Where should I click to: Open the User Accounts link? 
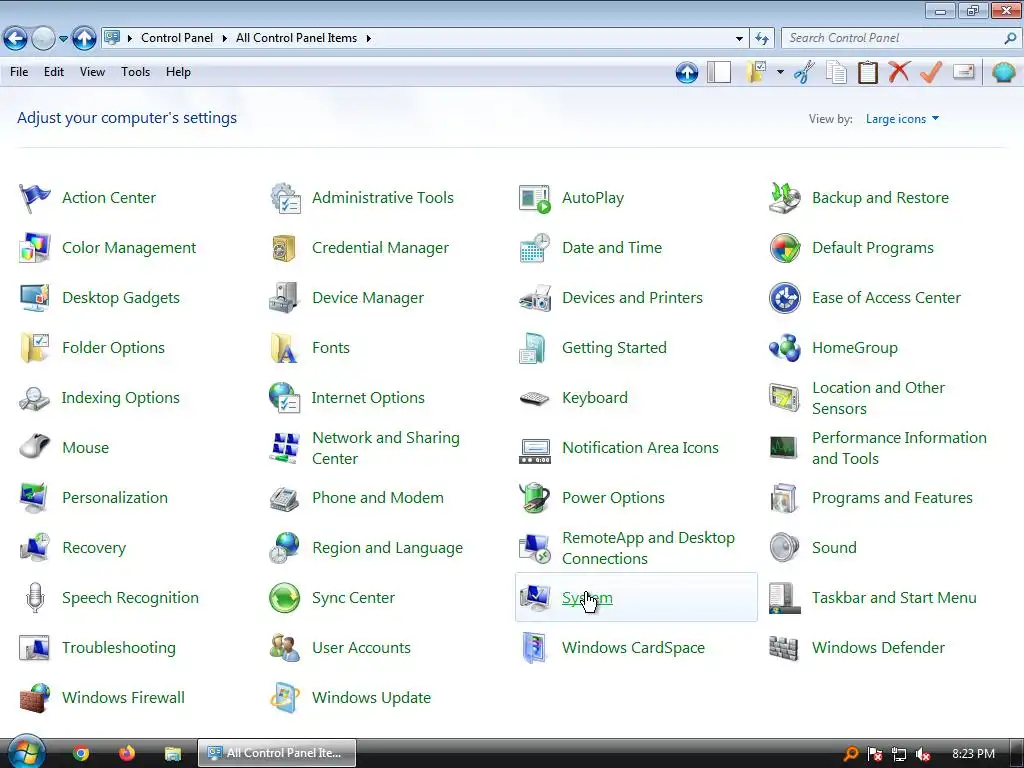361,648
